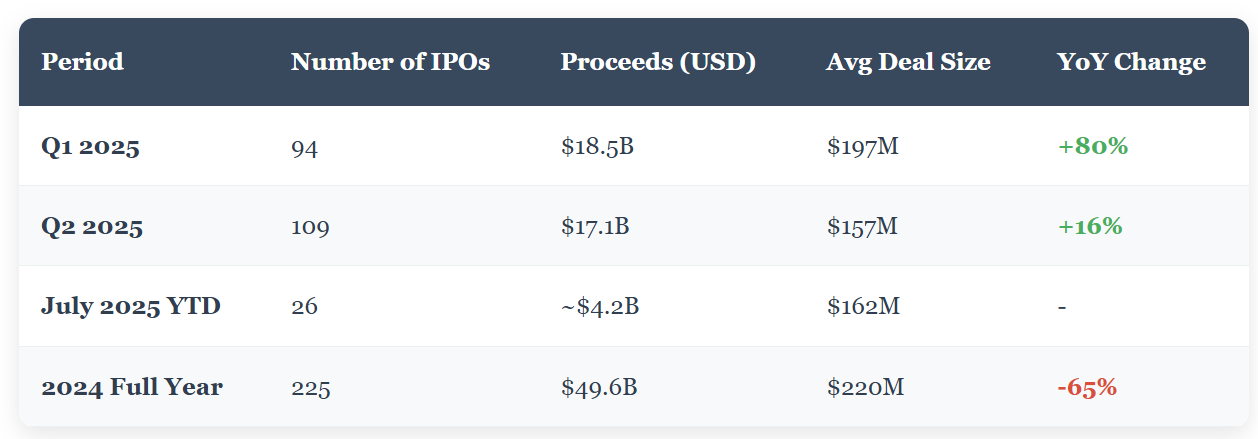The image size is (1258, 439).
Task: Select the red -65% change value
Action: (x=1087, y=387)
